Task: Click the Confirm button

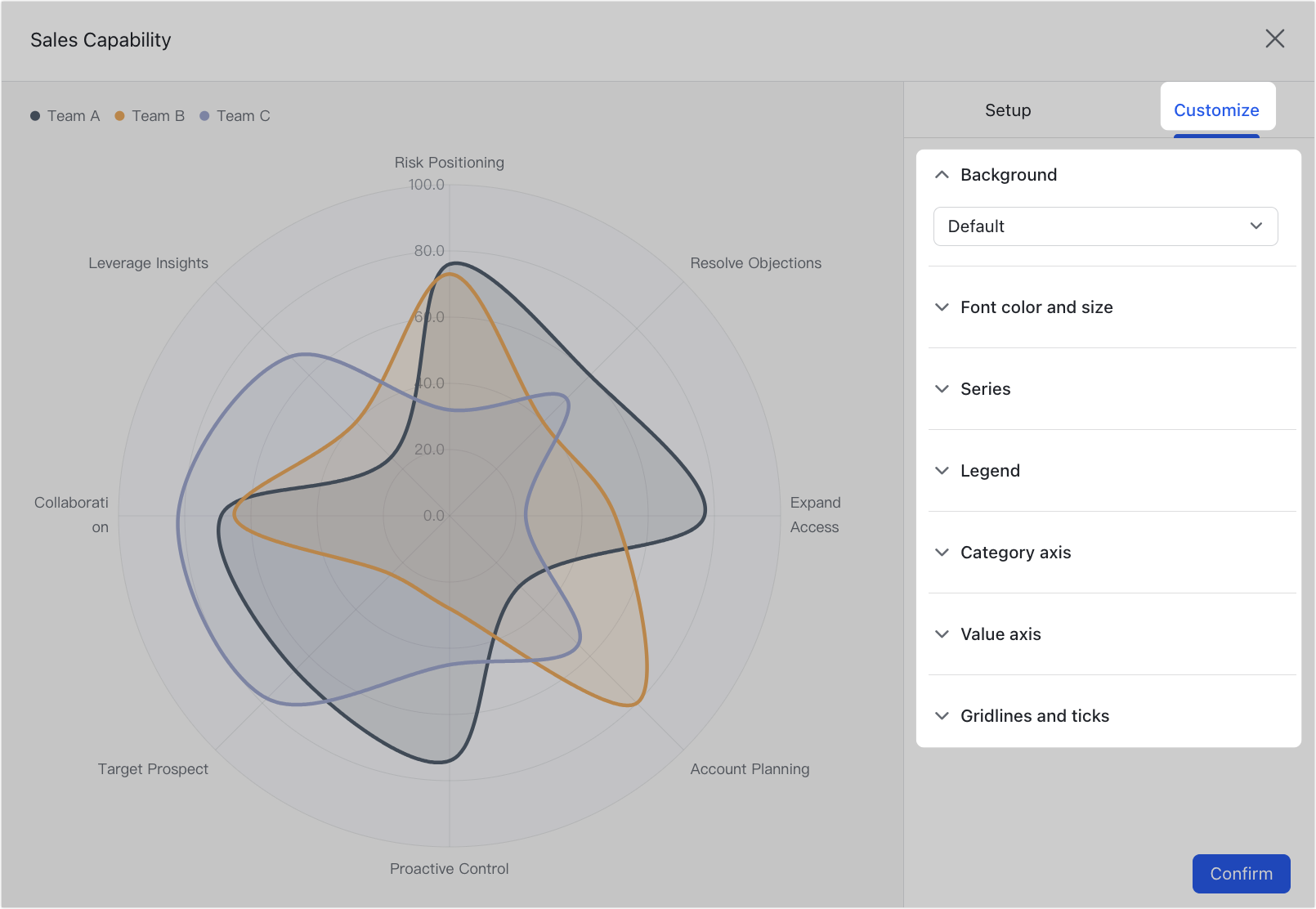Action: point(1241,873)
